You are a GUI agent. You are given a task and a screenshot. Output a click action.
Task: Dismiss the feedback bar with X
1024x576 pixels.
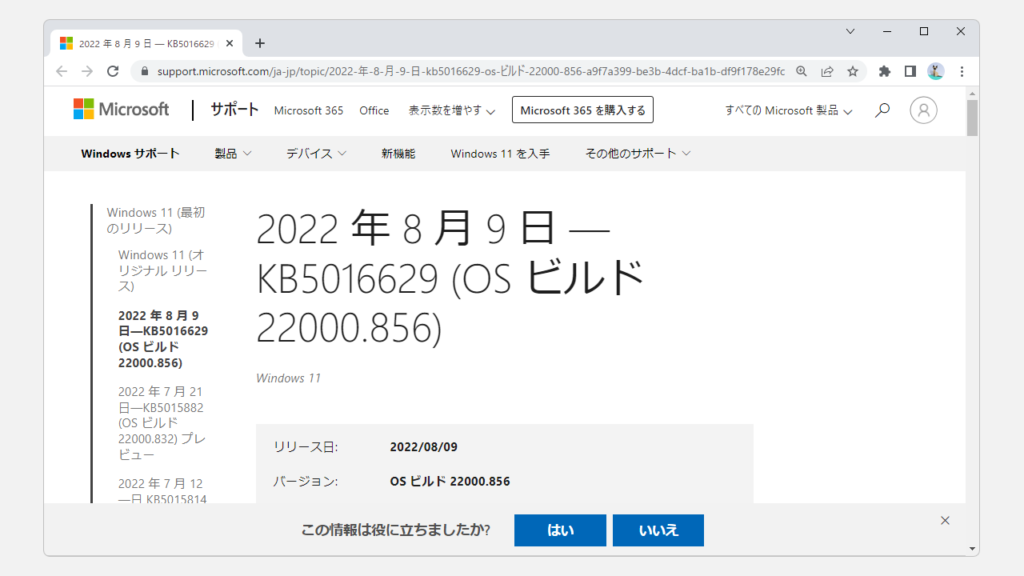coord(945,520)
